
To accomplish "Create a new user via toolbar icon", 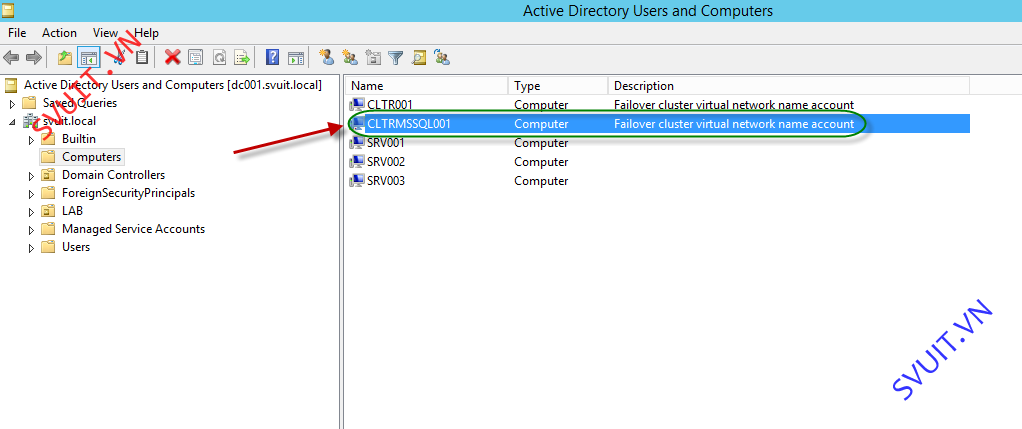I will pyautogui.click(x=327, y=57).
